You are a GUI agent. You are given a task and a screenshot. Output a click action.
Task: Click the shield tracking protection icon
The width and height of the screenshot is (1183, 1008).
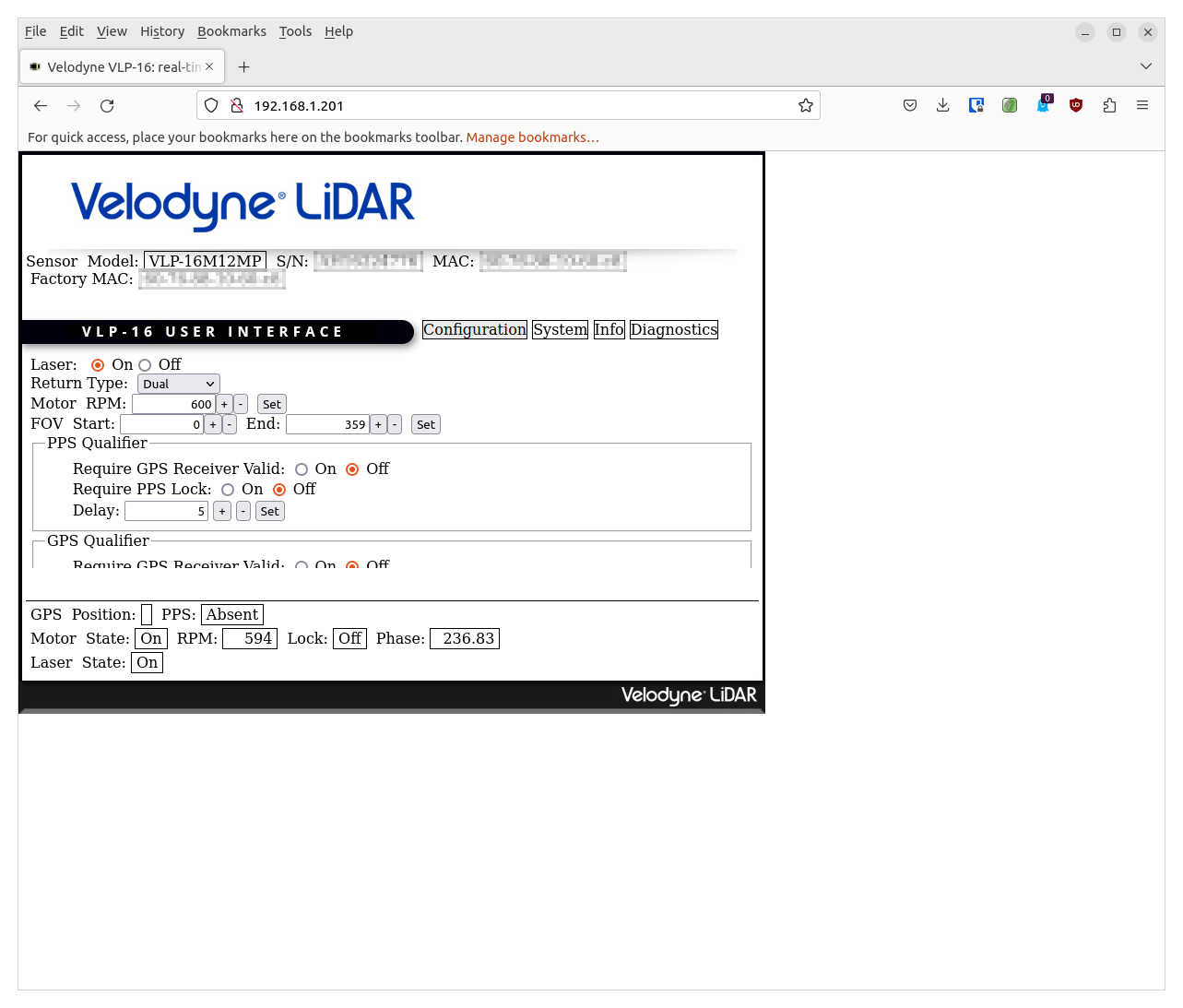pyautogui.click(x=211, y=105)
